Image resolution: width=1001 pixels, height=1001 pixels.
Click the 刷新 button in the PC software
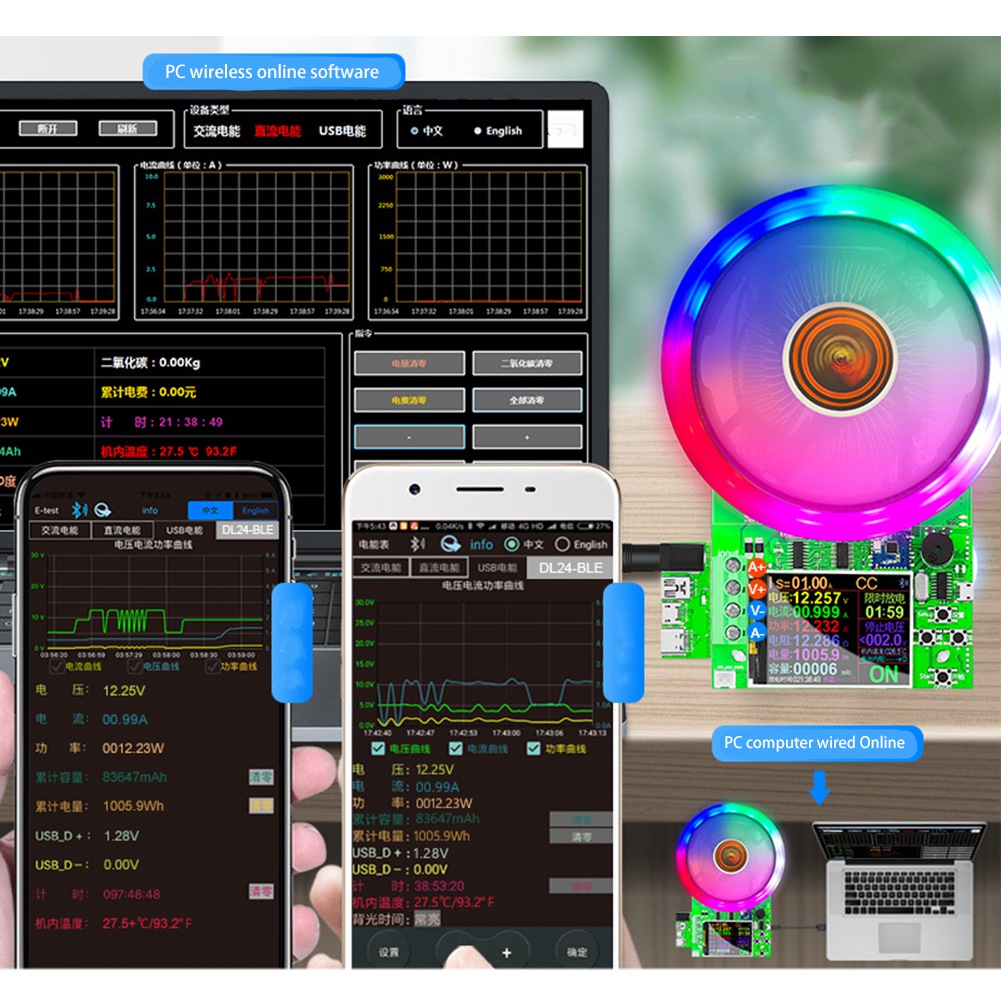click(128, 129)
